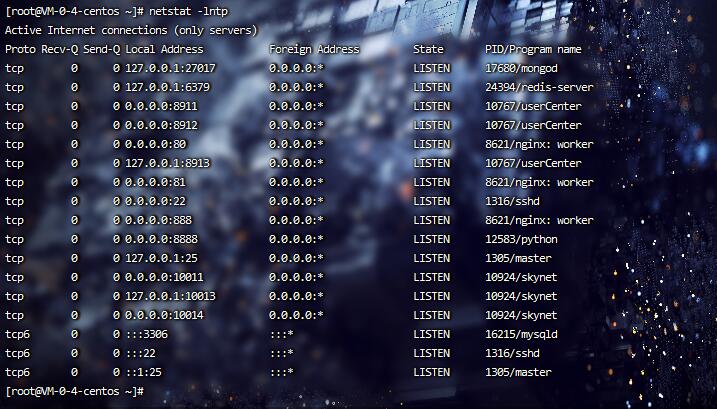Select the PID/Program name column header
Image resolution: width=717 pixels, height=409 pixels.
pyautogui.click(x=531, y=49)
